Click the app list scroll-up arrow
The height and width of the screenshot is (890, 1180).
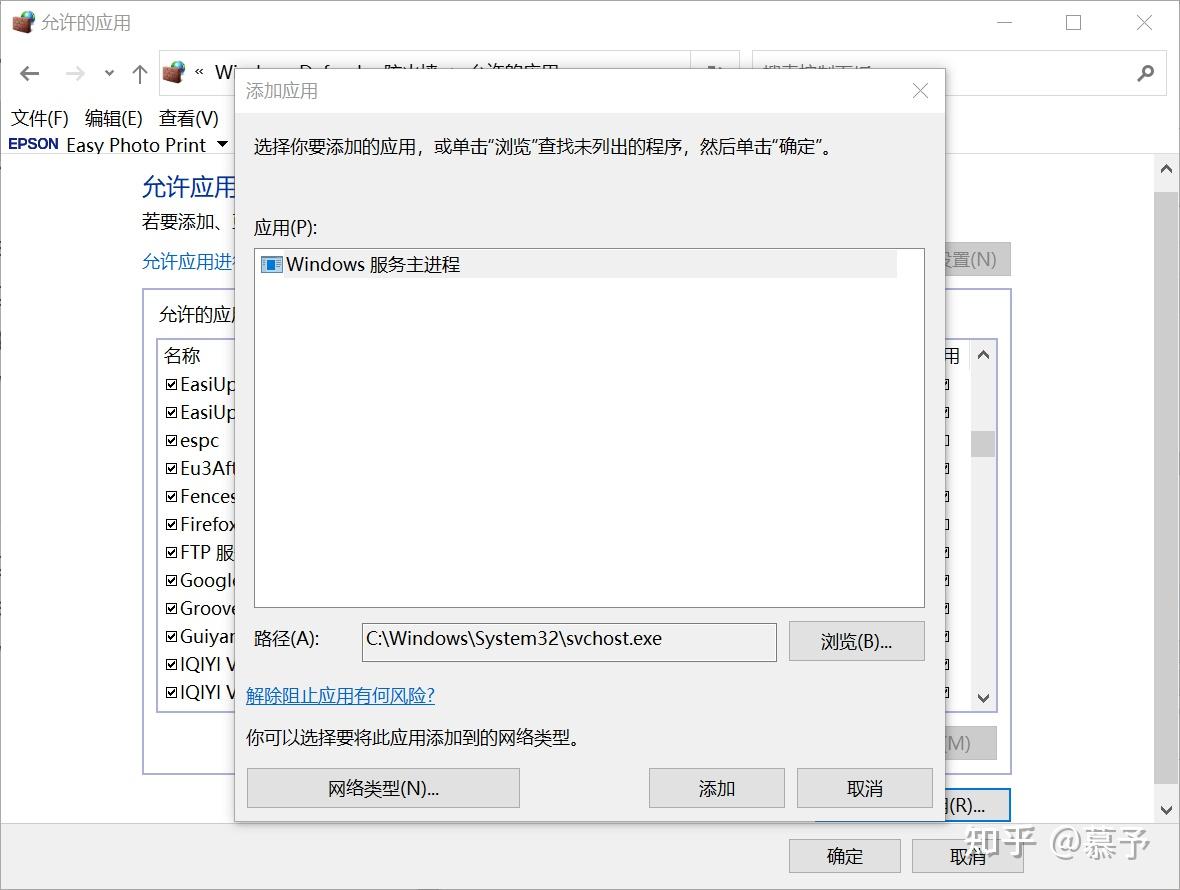[983, 354]
